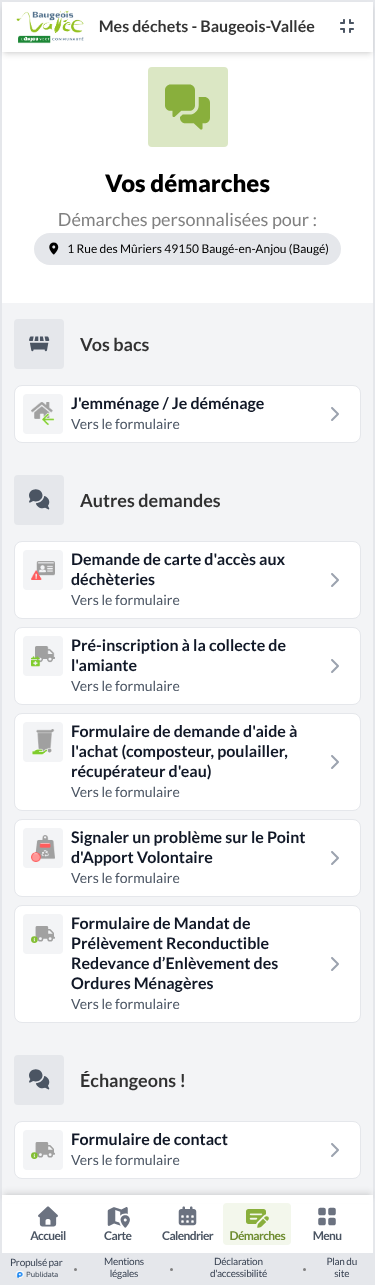Open Plan du site link

pyautogui.click(x=342, y=1268)
